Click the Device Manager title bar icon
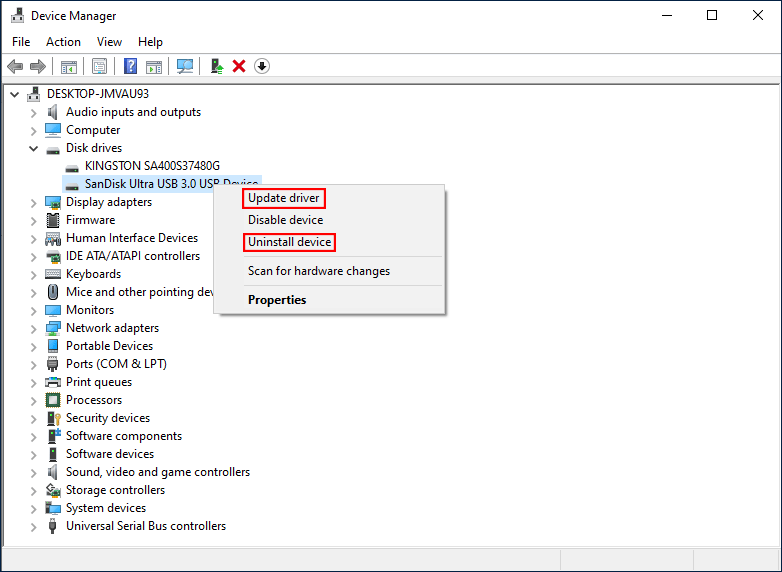Image resolution: width=782 pixels, height=572 pixels. pos(17,15)
